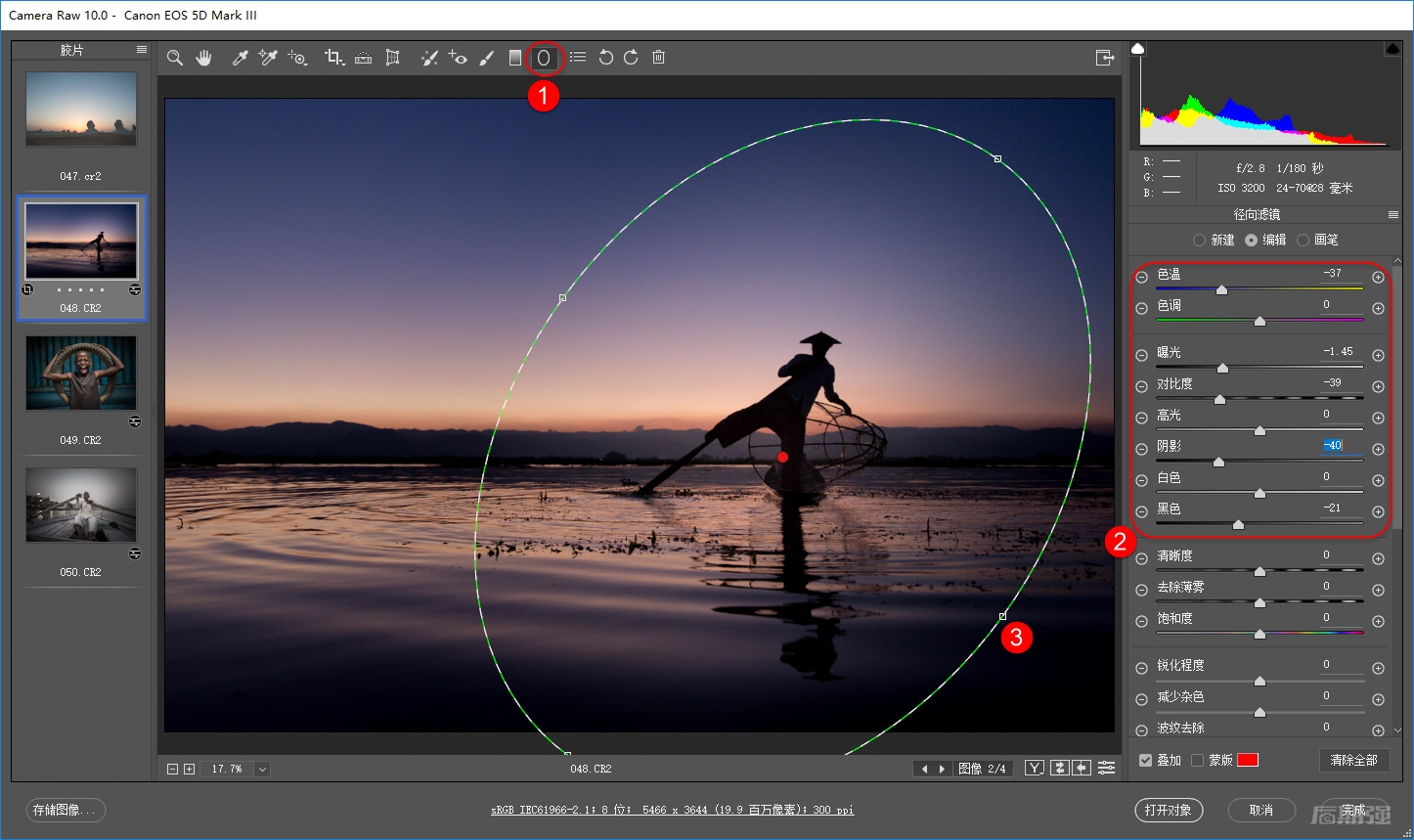Image resolution: width=1414 pixels, height=840 pixels.
Task: Select the White Balance eyedropper tool
Action: (x=240, y=58)
